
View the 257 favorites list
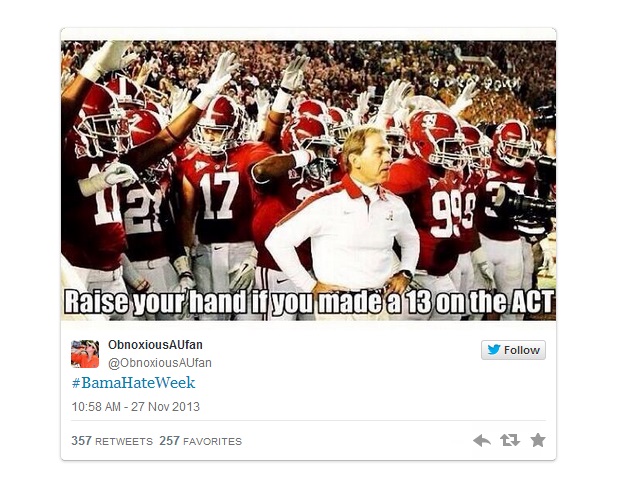point(200,441)
